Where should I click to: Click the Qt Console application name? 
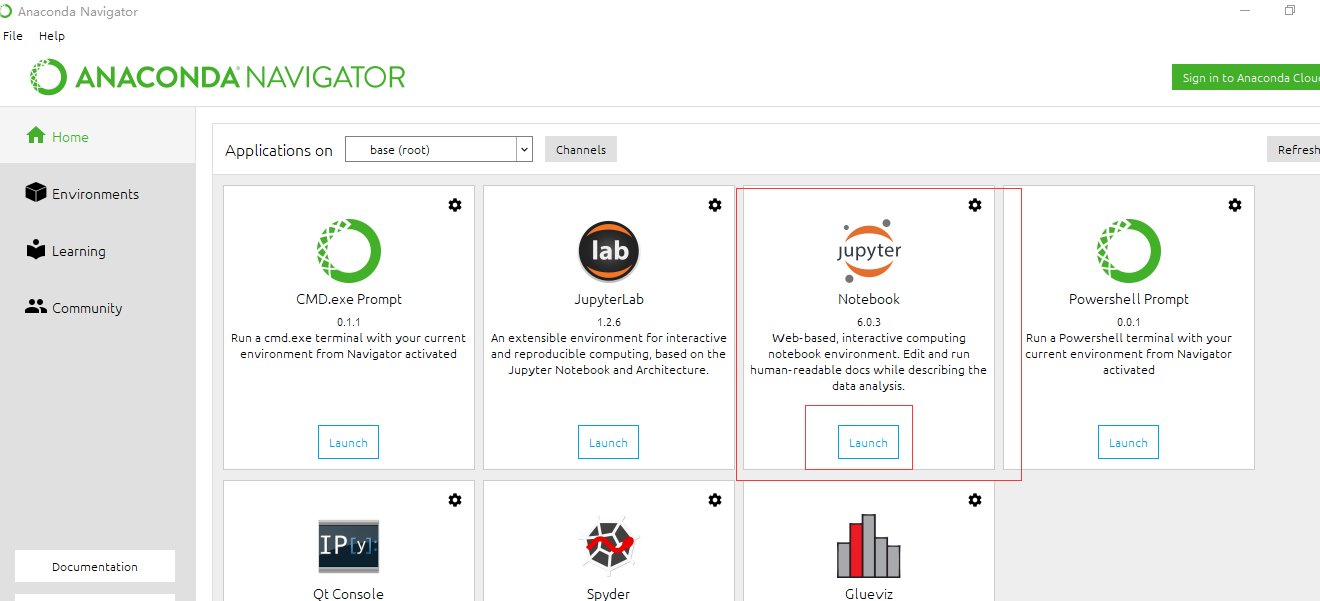click(348, 594)
